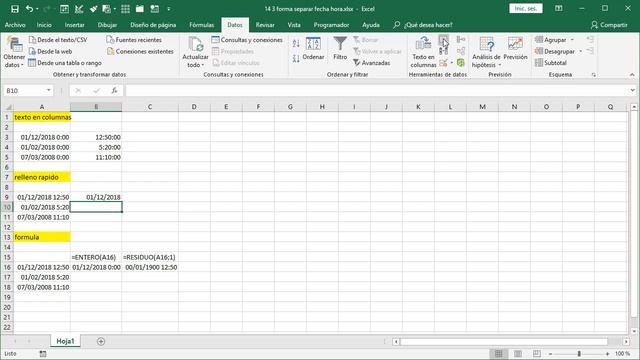The width and height of the screenshot is (640, 360).
Task: Click Quitar duplicados icon
Action: [x=444, y=51]
